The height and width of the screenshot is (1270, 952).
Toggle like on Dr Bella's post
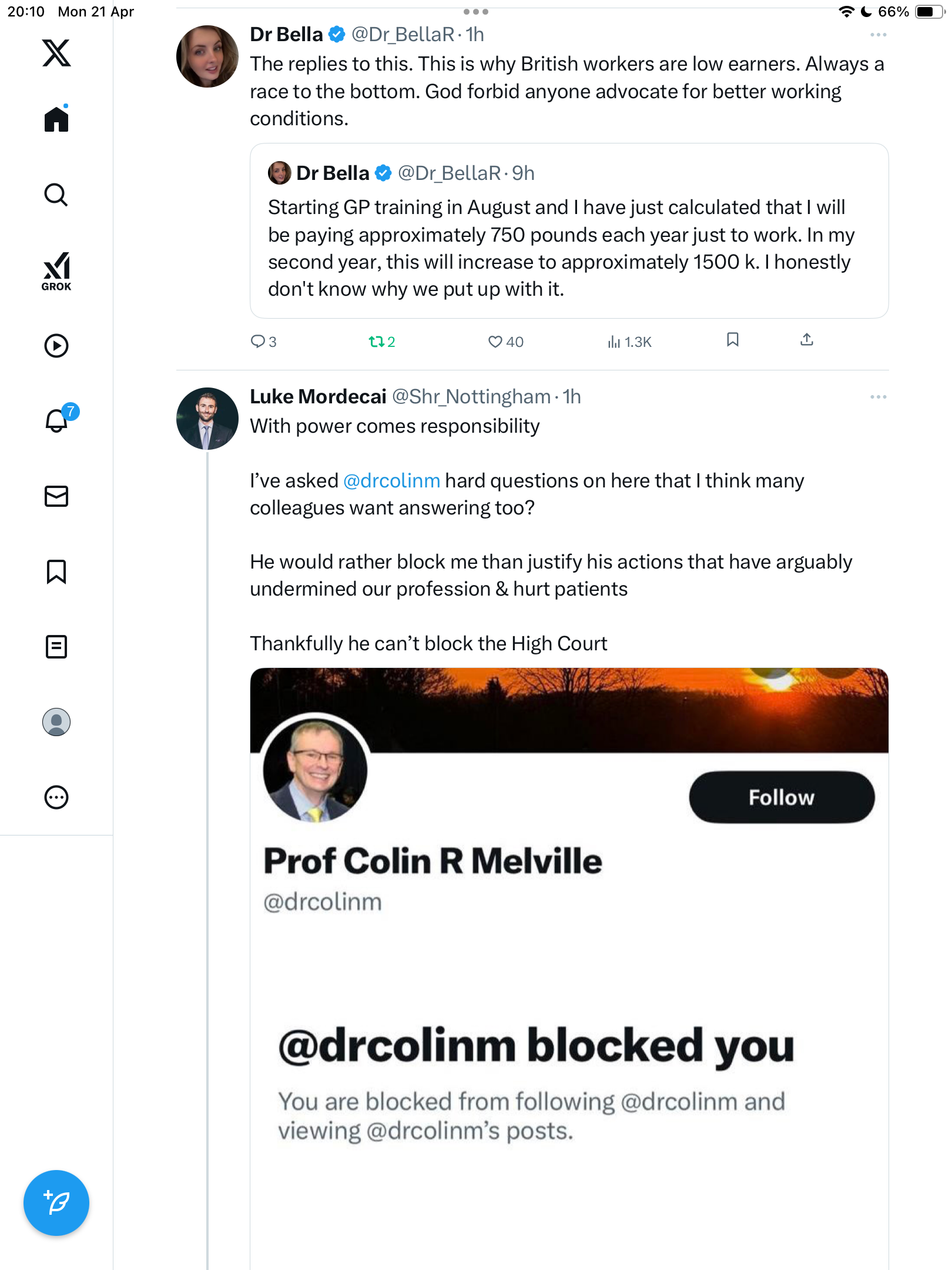[x=505, y=342]
